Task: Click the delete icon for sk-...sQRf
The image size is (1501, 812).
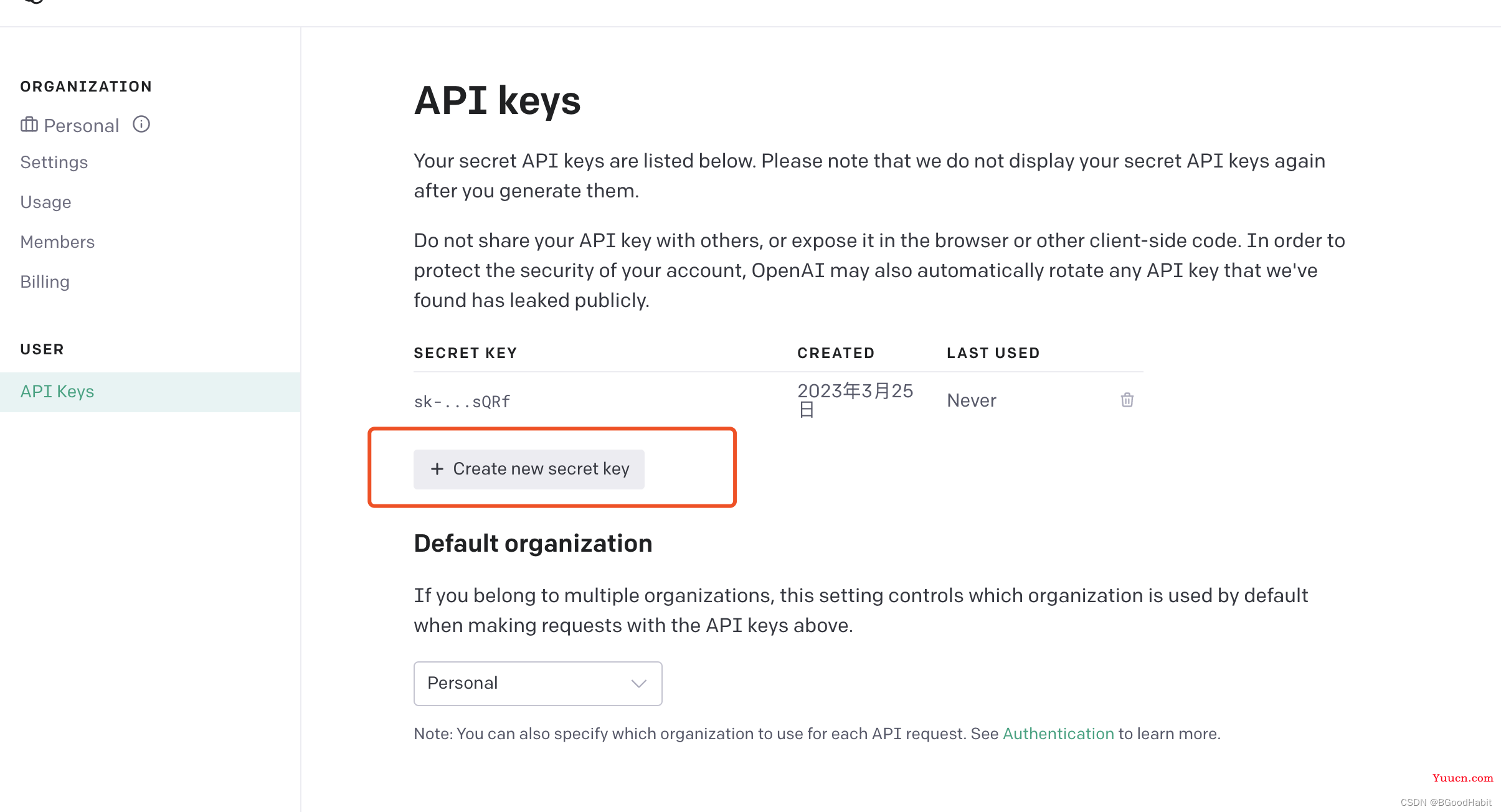Action: coord(1127,400)
